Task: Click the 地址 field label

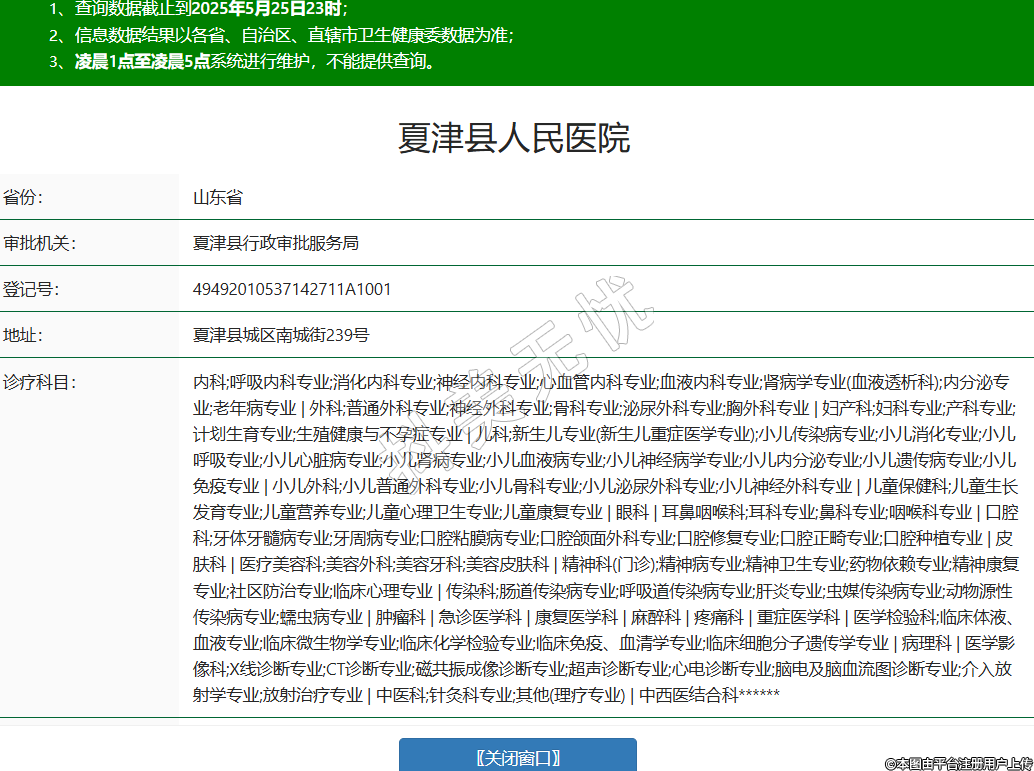Action: pyautogui.click(x=23, y=335)
